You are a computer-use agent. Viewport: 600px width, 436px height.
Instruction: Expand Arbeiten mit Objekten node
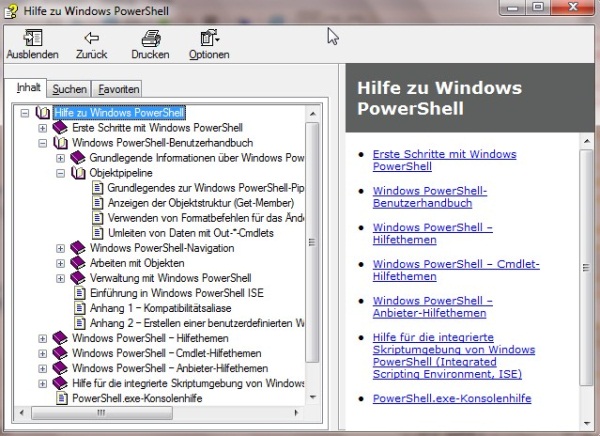tap(60, 263)
